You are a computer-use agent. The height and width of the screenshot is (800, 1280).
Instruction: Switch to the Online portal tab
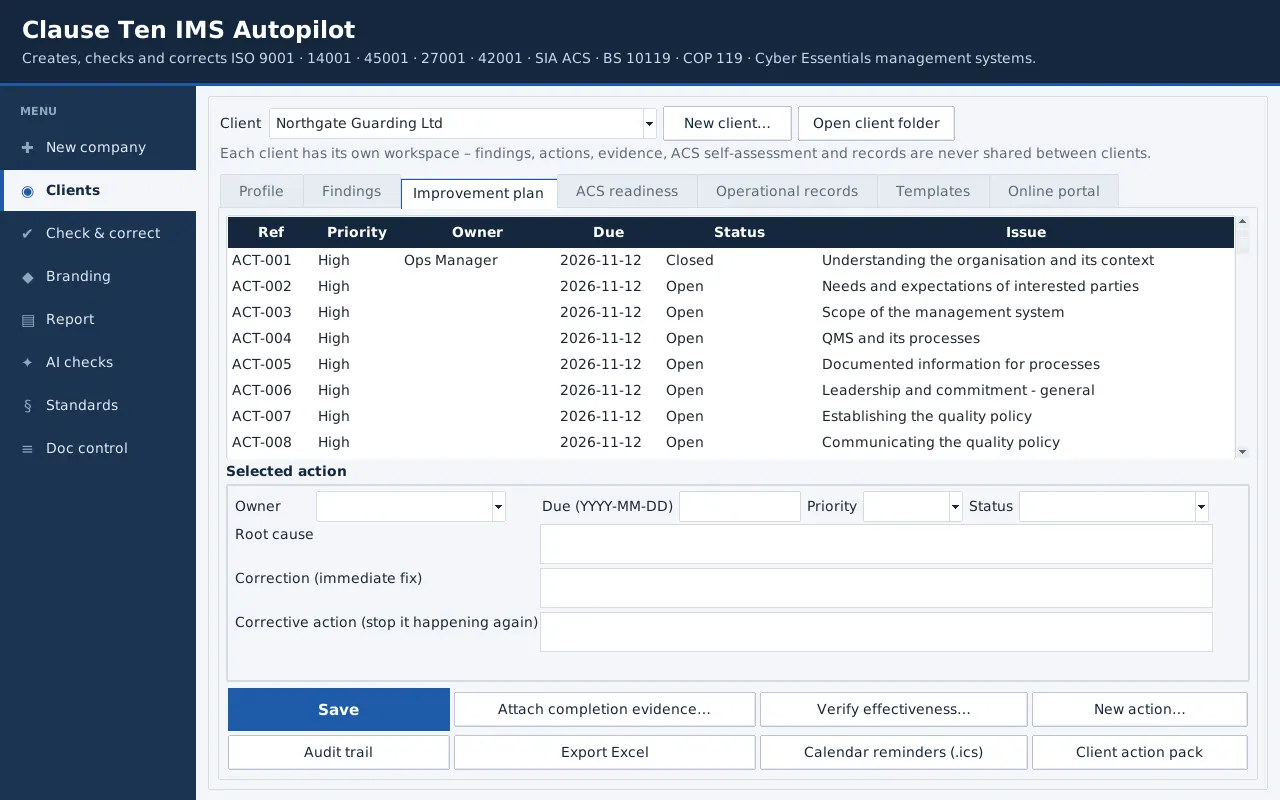[1054, 191]
